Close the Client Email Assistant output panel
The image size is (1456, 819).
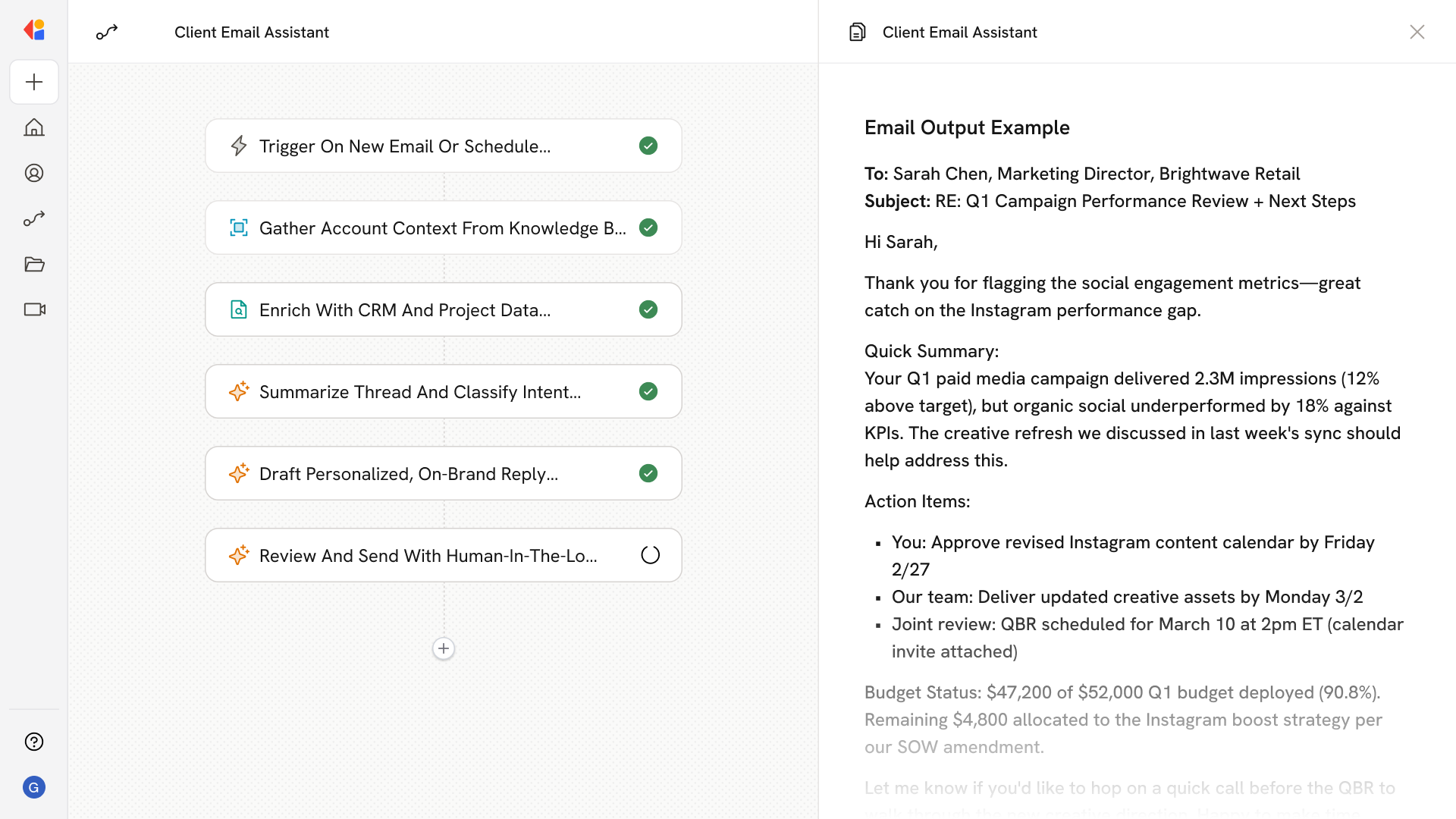tap(1417, 32)
